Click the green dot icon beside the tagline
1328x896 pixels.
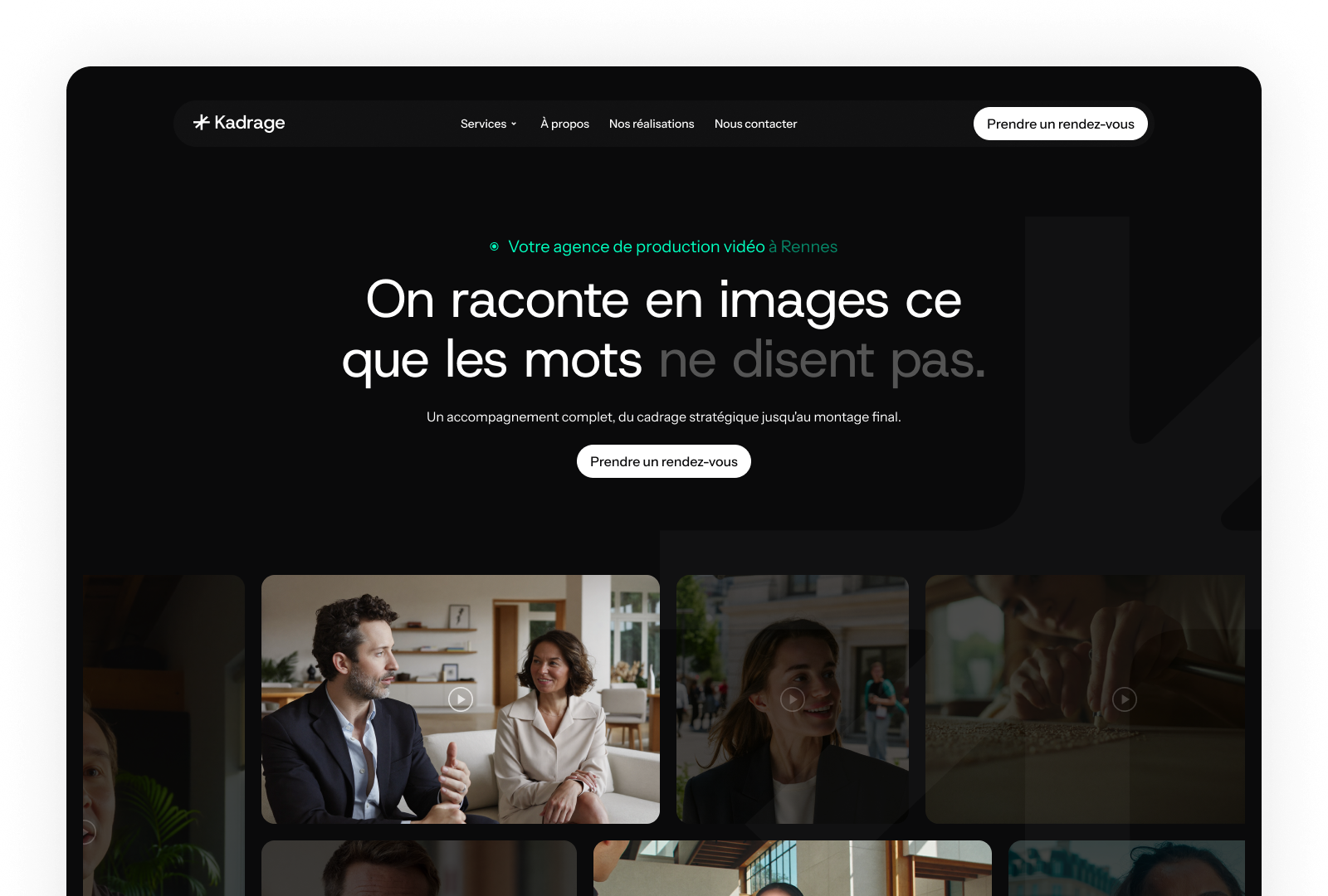pyautogui.click(x=495, y=246)
